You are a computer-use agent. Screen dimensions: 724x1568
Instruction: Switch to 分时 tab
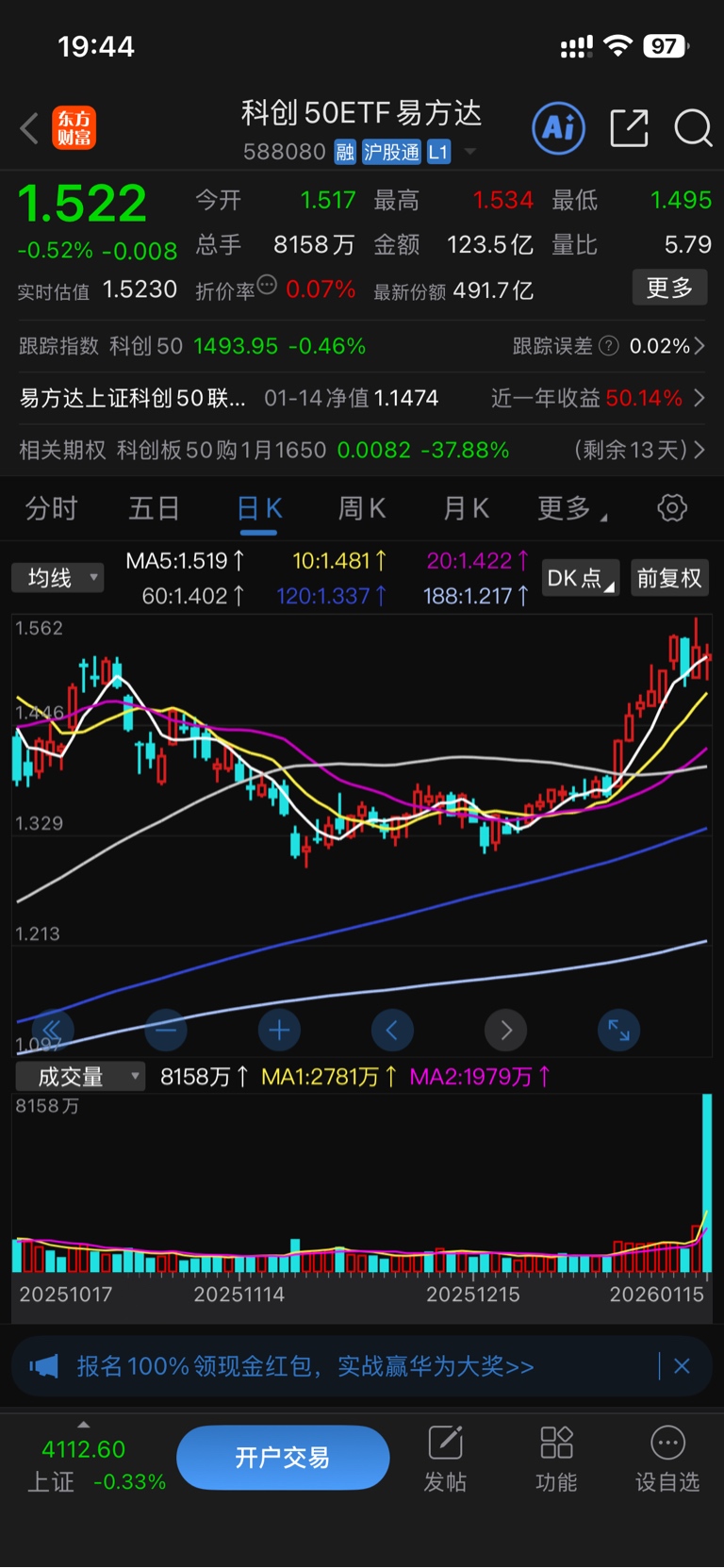pos(51,509)
